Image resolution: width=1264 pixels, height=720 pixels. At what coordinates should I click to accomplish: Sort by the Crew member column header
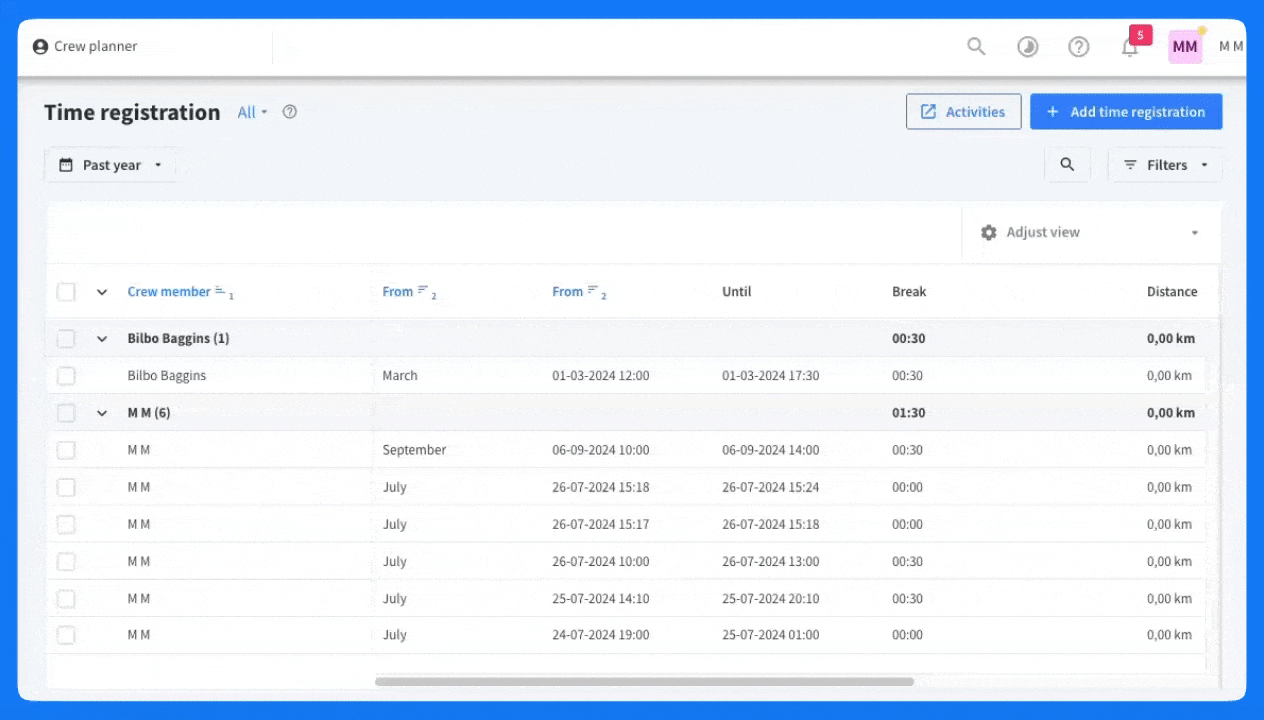169,292
